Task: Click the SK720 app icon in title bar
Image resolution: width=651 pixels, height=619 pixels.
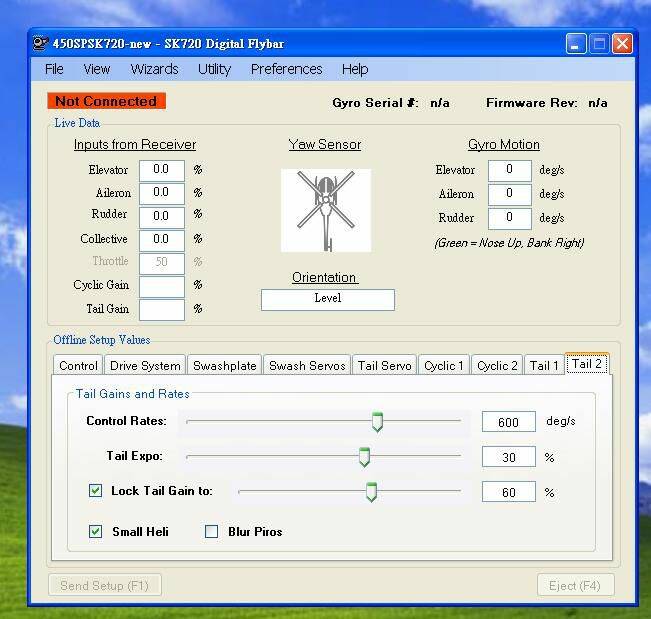Action: (x=41, y=44)
